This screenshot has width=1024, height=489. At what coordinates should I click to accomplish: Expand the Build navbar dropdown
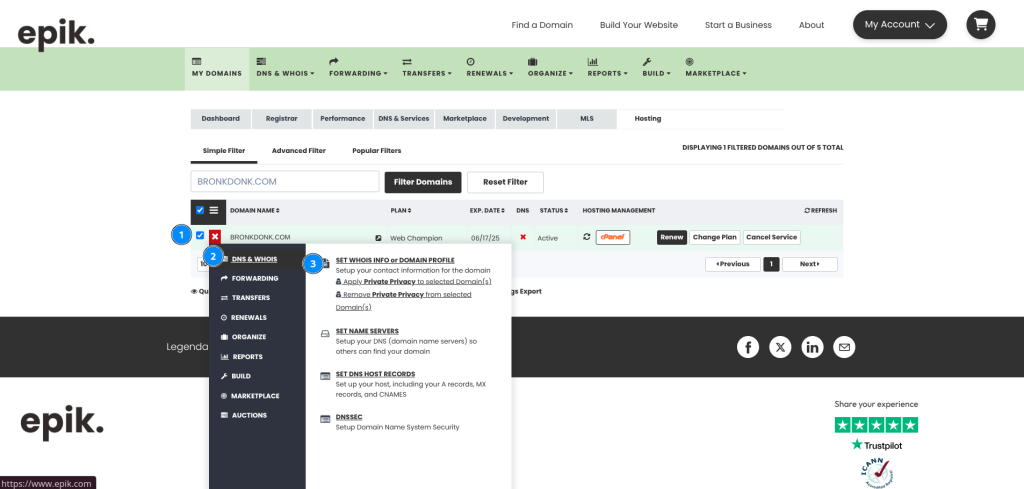tap(656, 68)
